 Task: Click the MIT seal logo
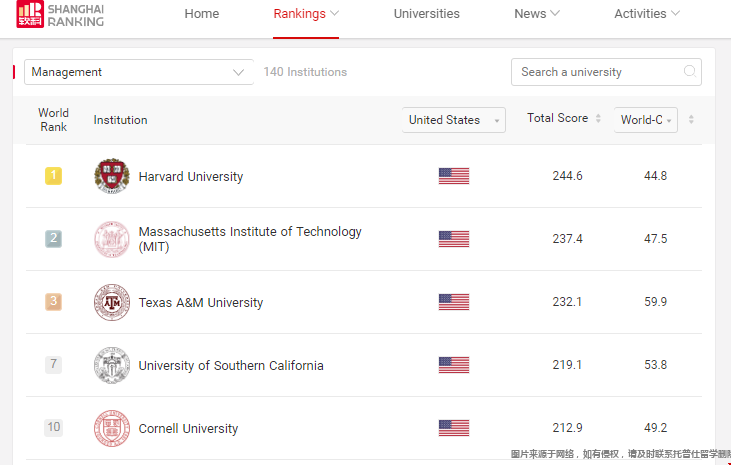coord(112,239)
